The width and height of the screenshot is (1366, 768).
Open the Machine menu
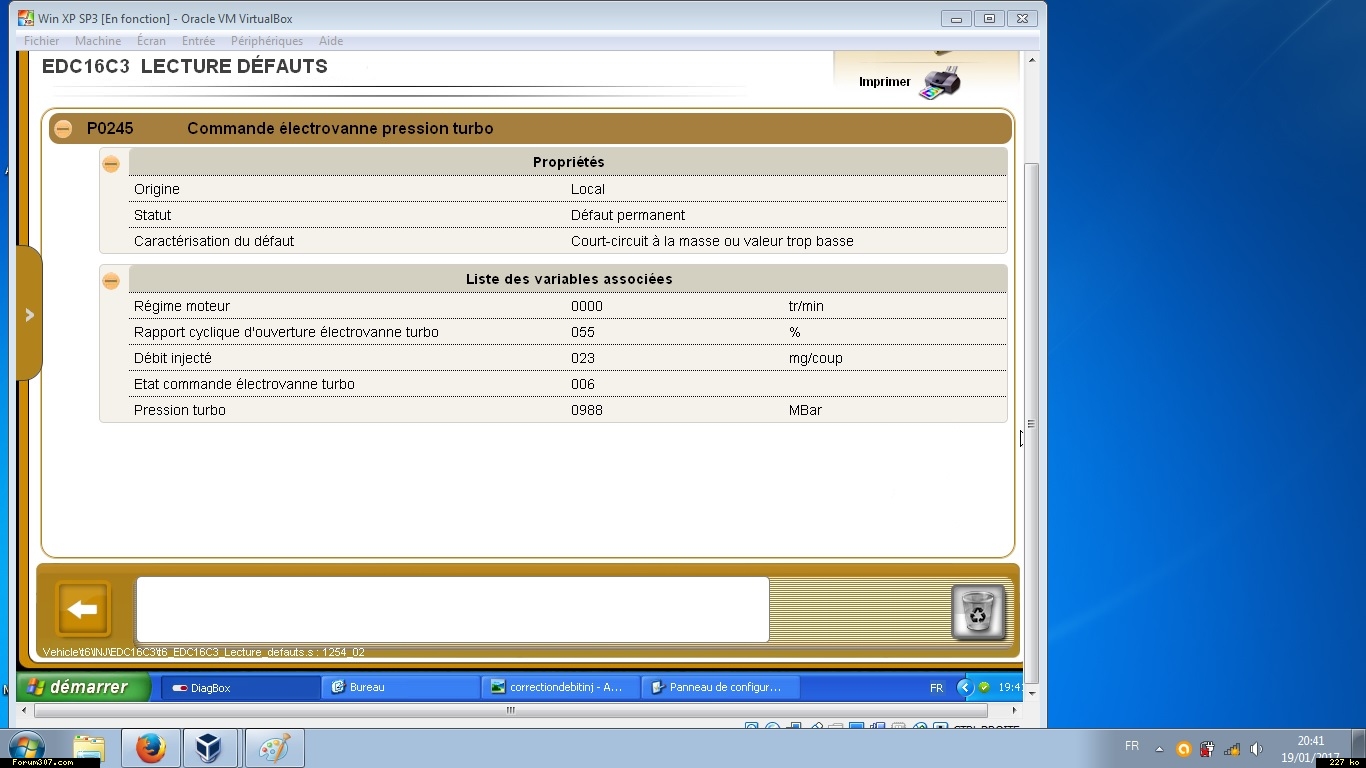[98, 41]
